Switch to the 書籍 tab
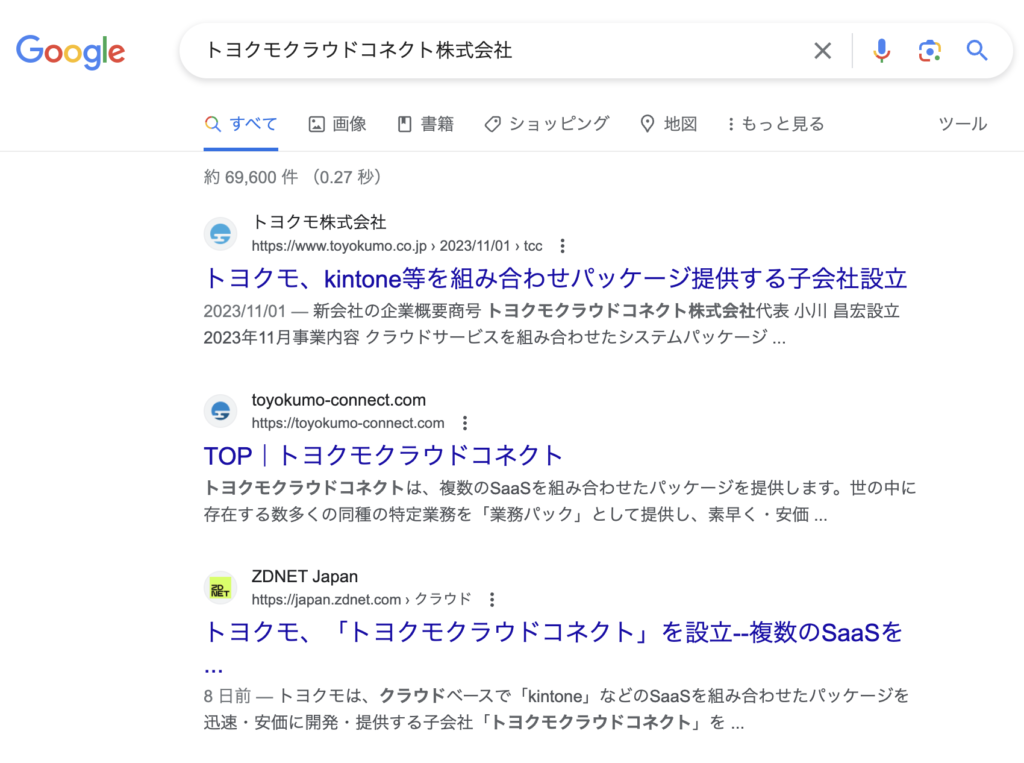The height and width of the screenshot is (763, 1024). pyautogui.click(x=426, y=124)
